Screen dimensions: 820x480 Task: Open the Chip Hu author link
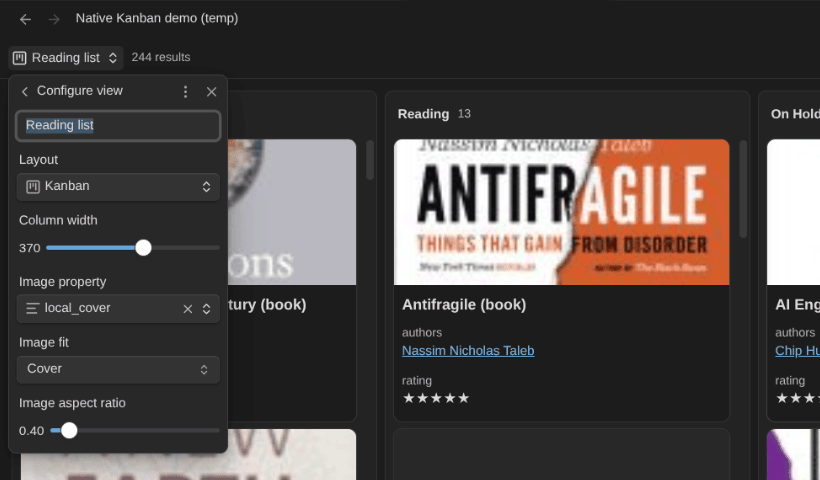click(797, 351)
